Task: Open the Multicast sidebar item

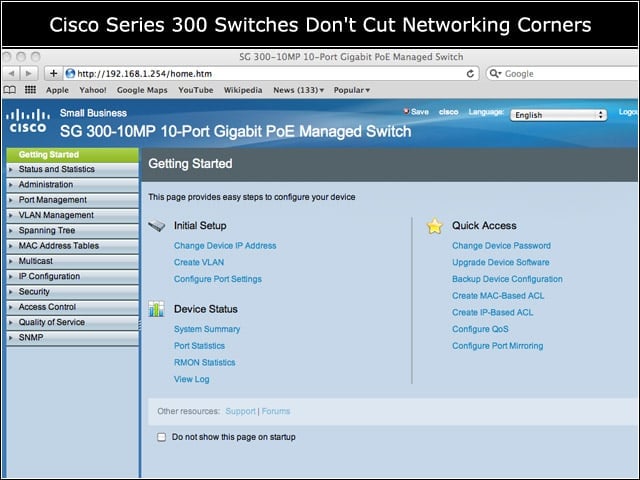Action: (73, 261)
